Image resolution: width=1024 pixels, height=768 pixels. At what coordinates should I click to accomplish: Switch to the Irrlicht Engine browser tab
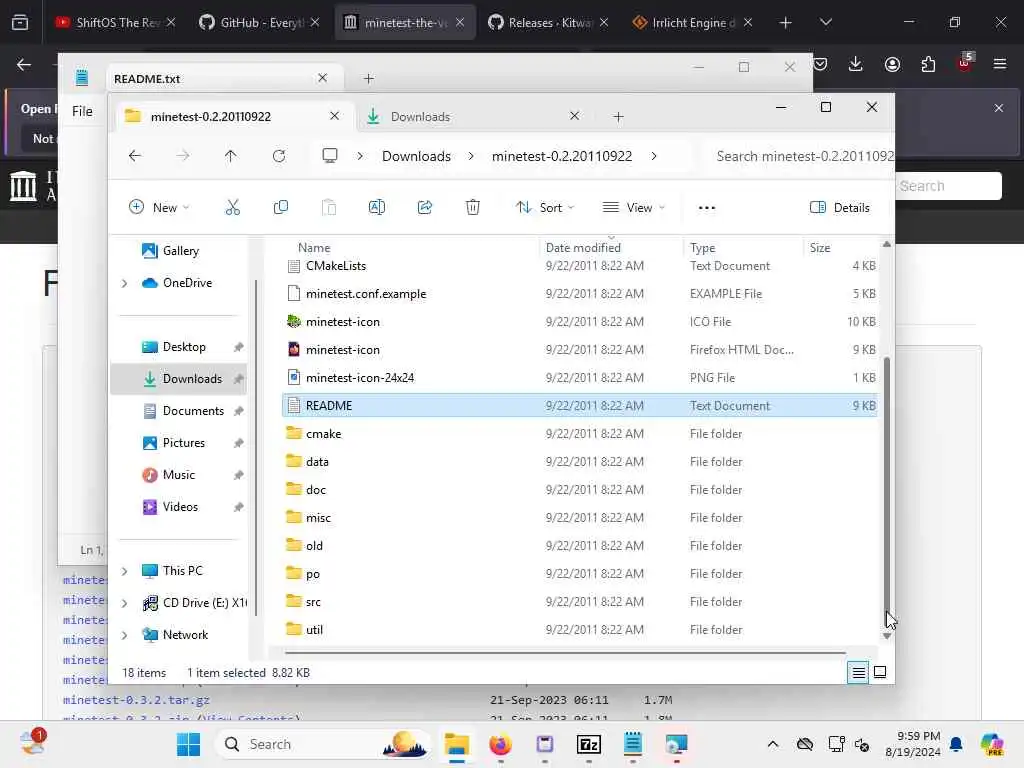(x=693, y=22)
